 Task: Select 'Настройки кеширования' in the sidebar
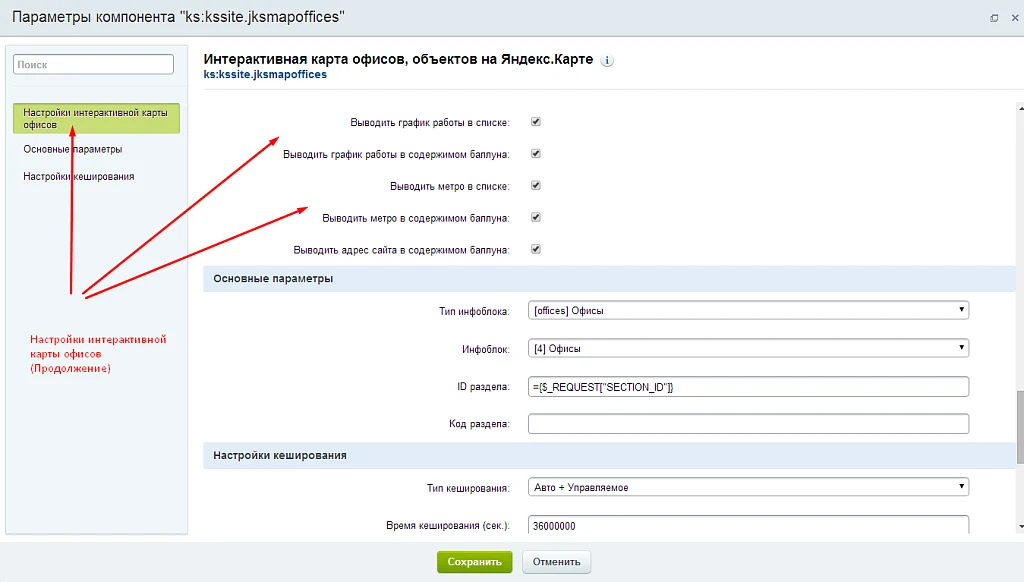click(78, 176)
